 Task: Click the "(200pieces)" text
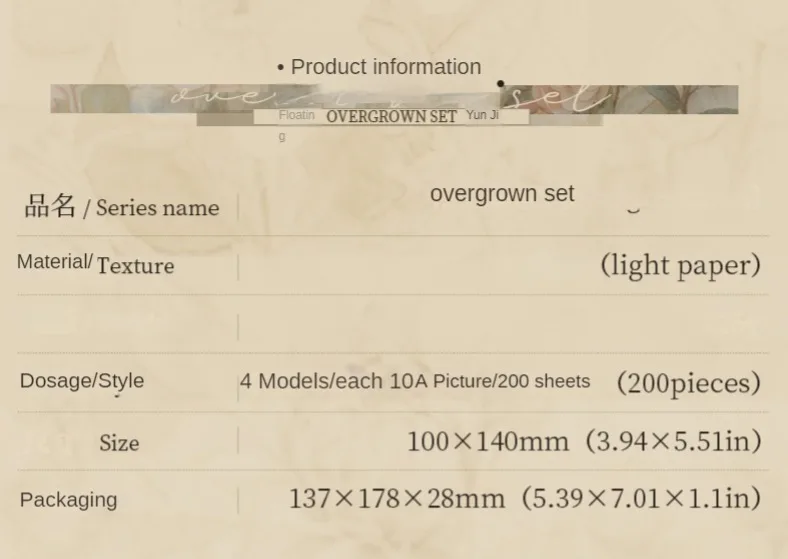(688, 383)
